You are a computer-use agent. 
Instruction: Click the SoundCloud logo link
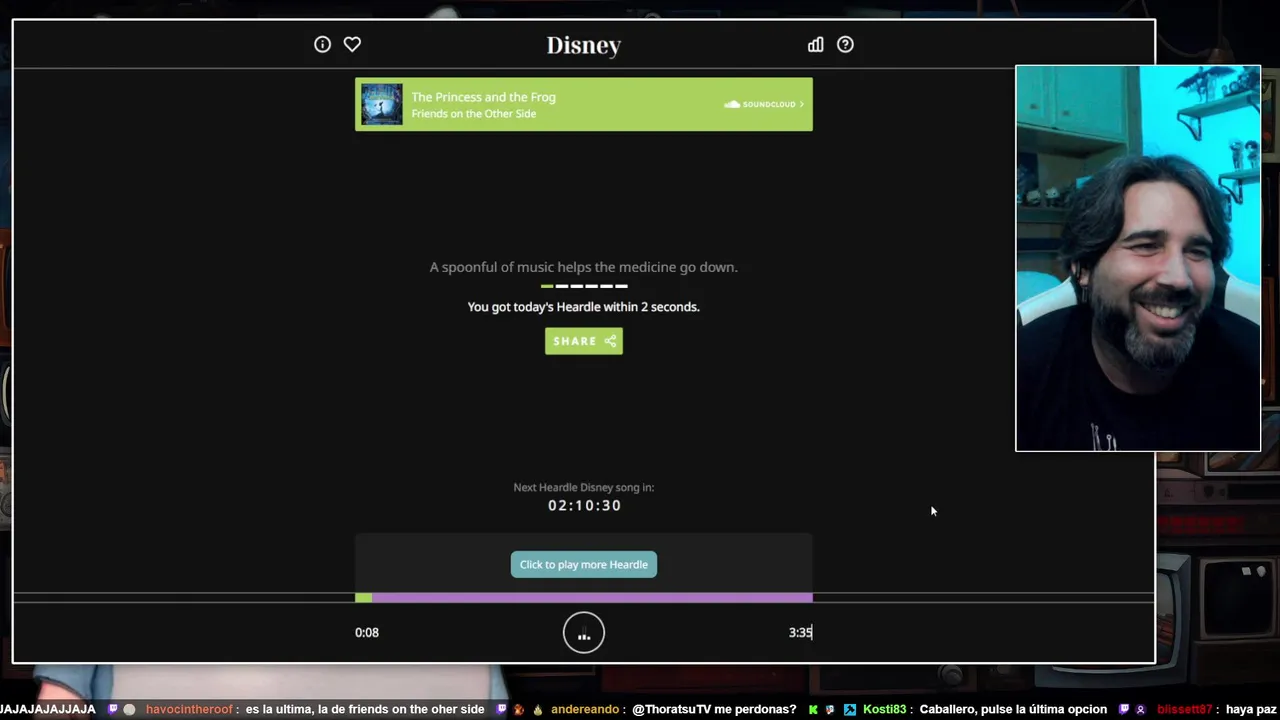click(x=764, y=104)
